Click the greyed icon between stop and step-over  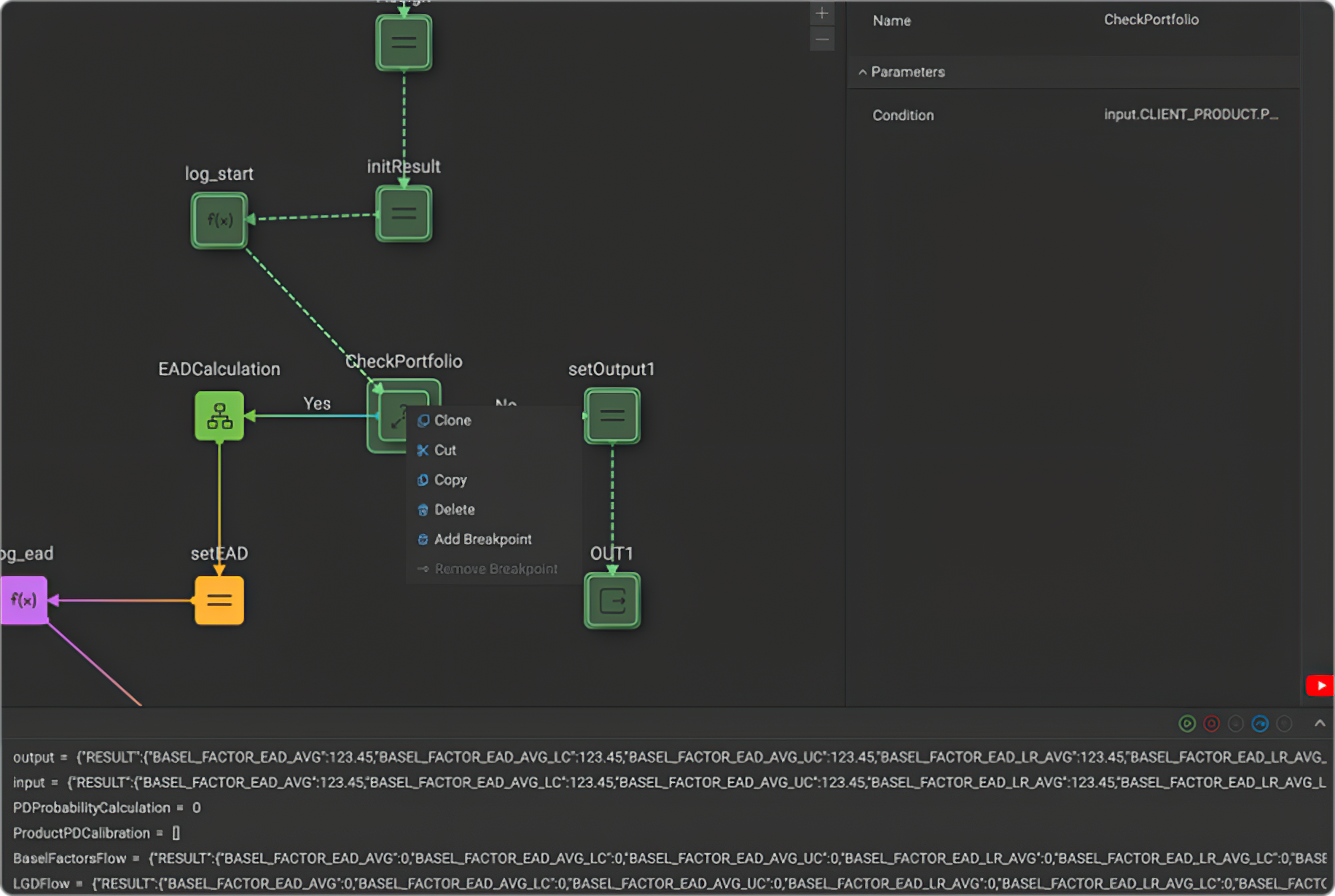(x=1236, y=723)
